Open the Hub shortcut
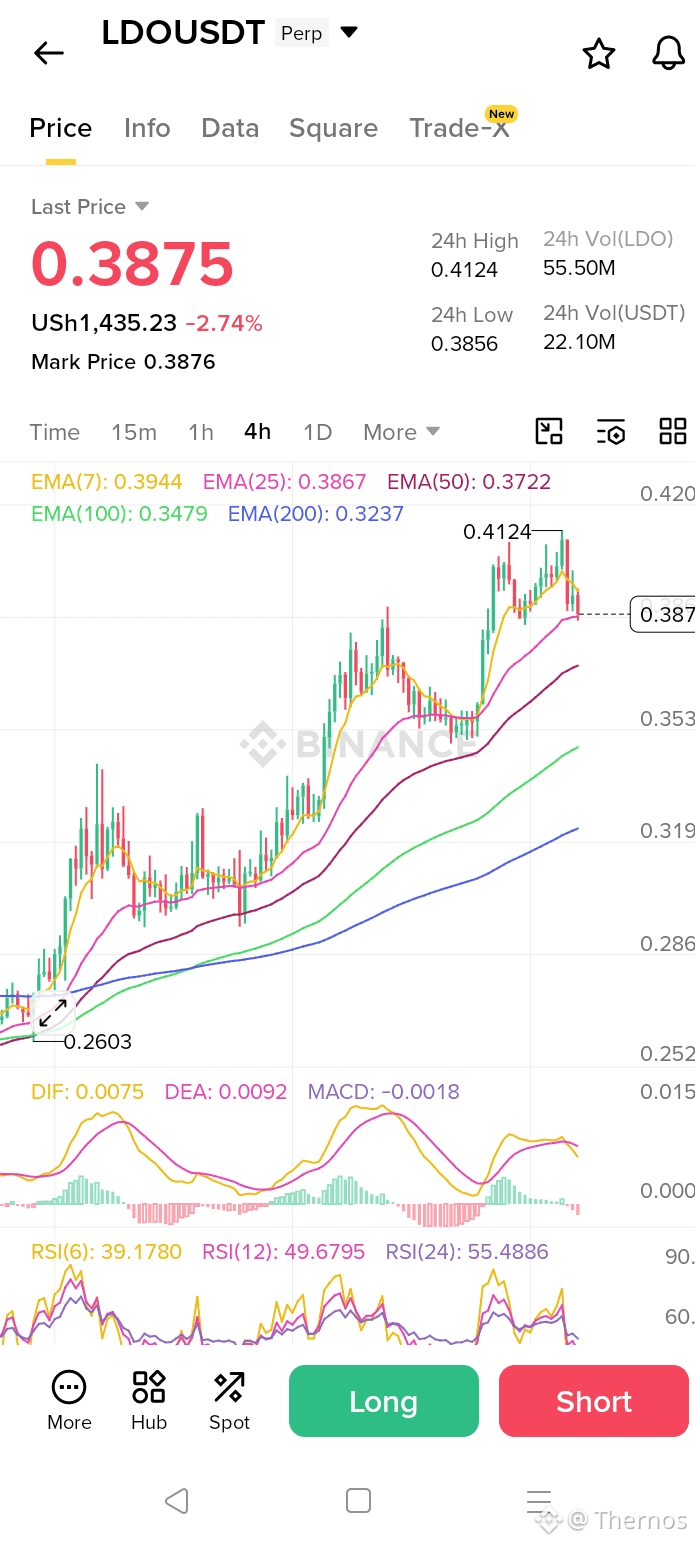Screen dimensions: 695x1545 point(149,1400)
